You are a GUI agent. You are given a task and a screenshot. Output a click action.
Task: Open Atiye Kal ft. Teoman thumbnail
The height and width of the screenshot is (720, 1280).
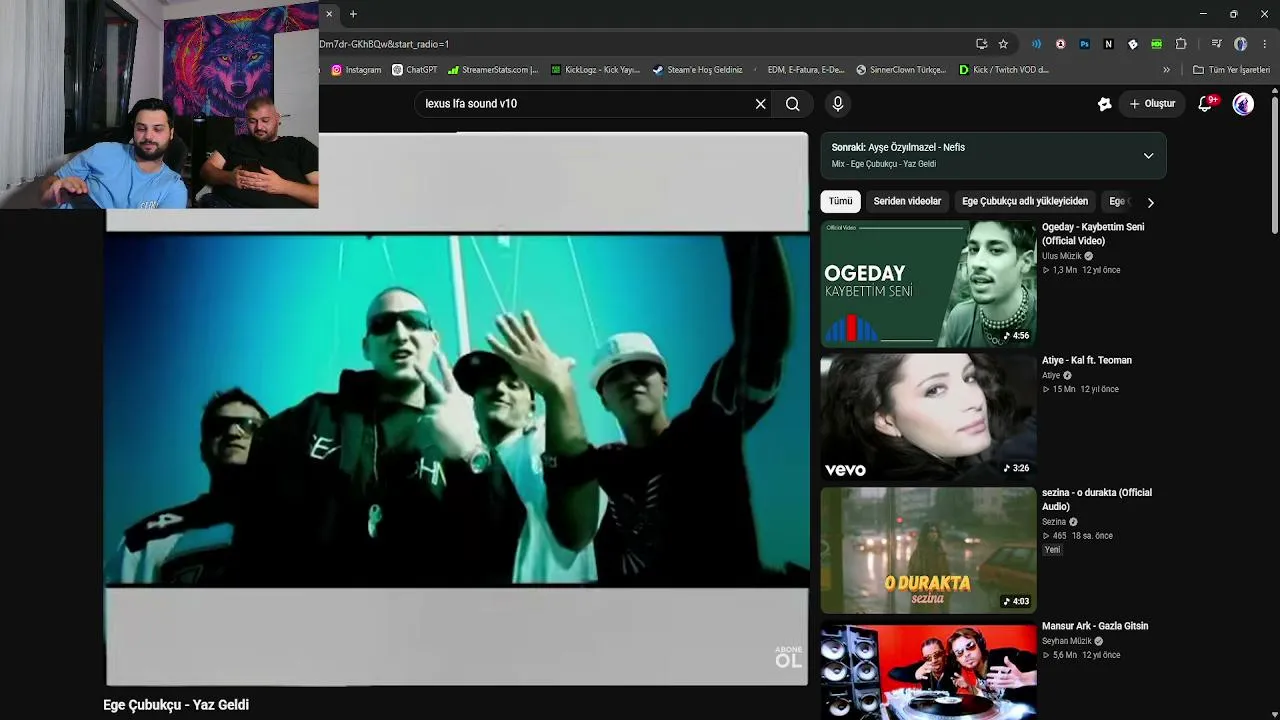pyautogui.click(x=928, y=417)
